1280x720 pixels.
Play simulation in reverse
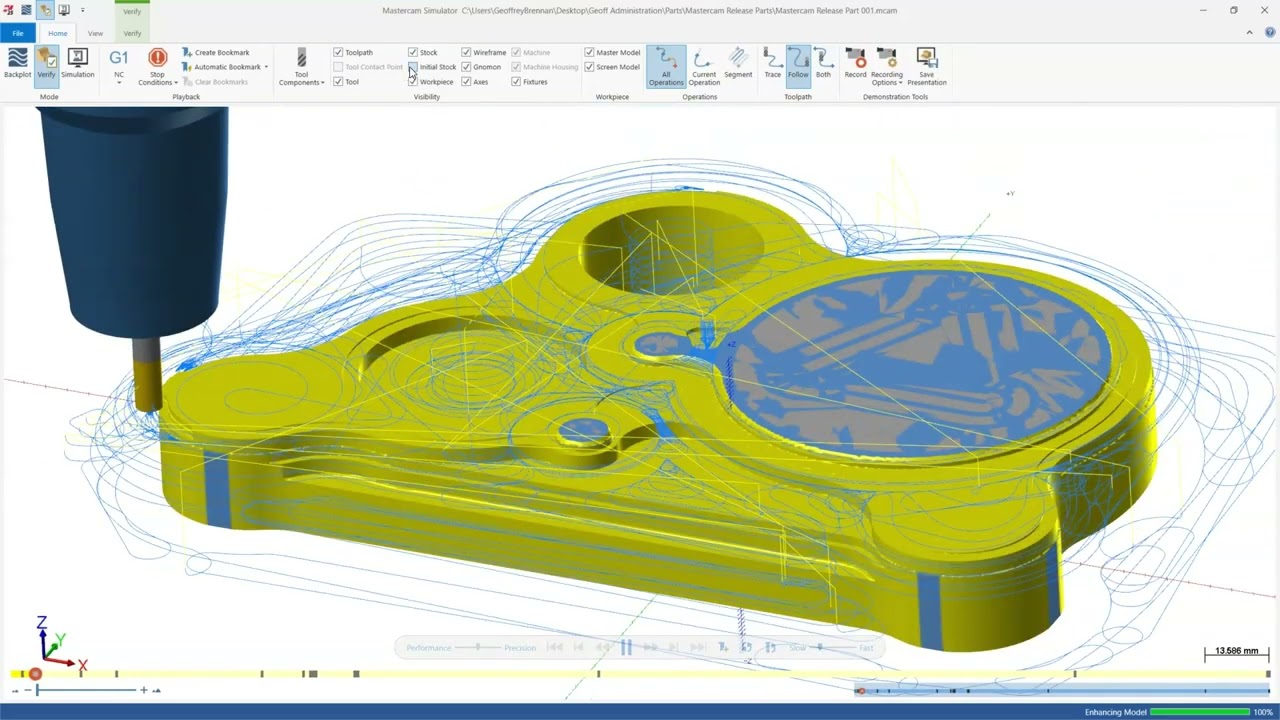click(602, 648)
